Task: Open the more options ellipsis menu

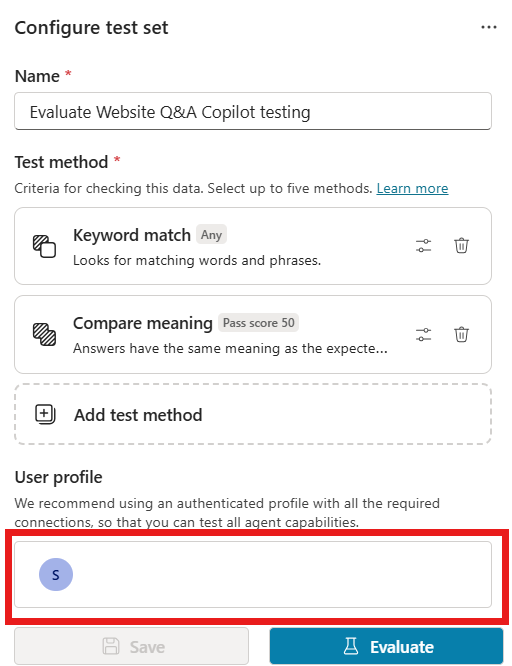Action: click(489, 27)
